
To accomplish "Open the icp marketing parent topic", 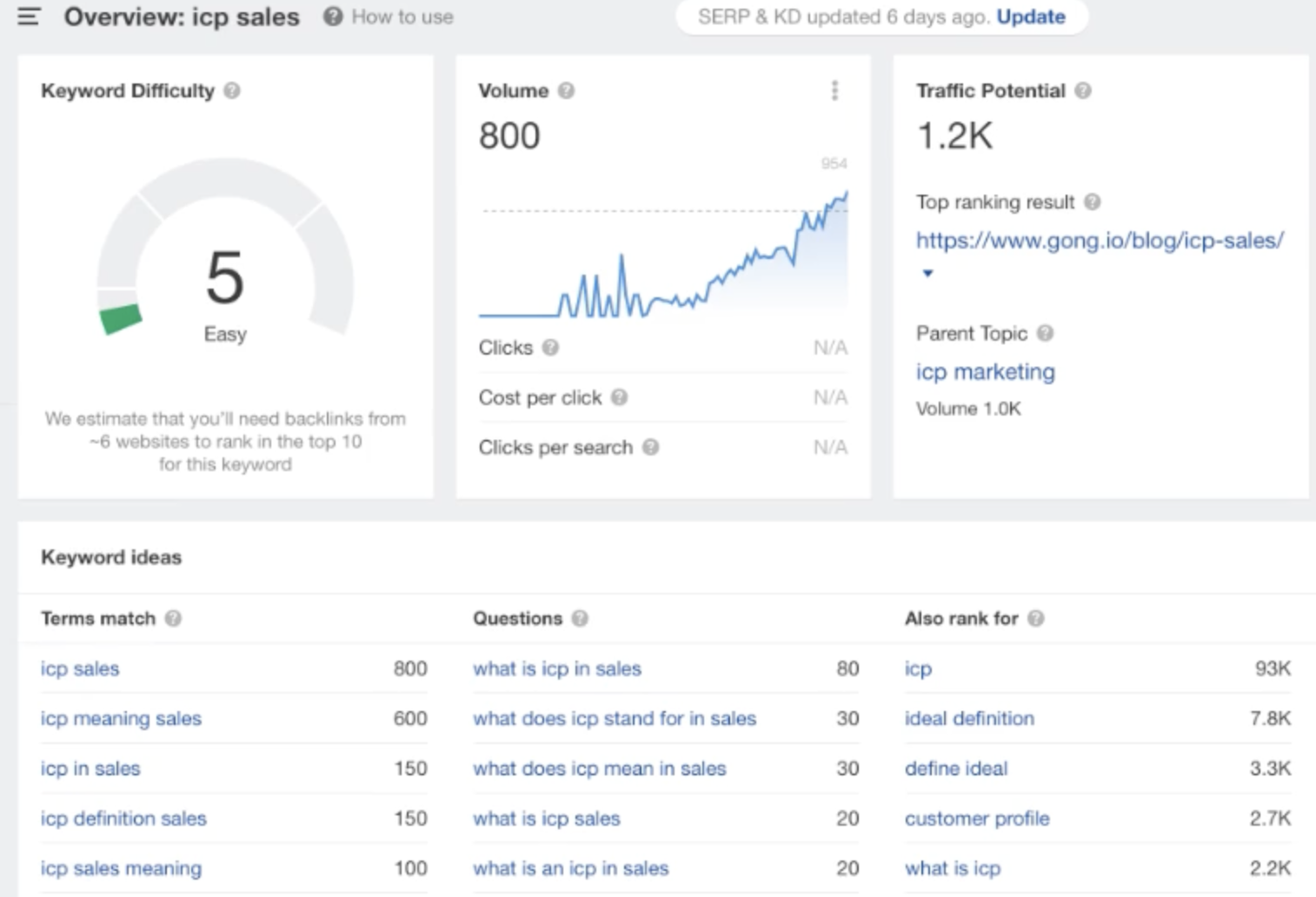I will click(985, 372).
